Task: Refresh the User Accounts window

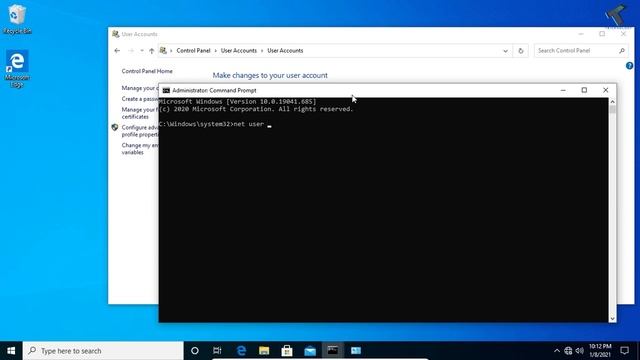Action: (x=521, y=51)
